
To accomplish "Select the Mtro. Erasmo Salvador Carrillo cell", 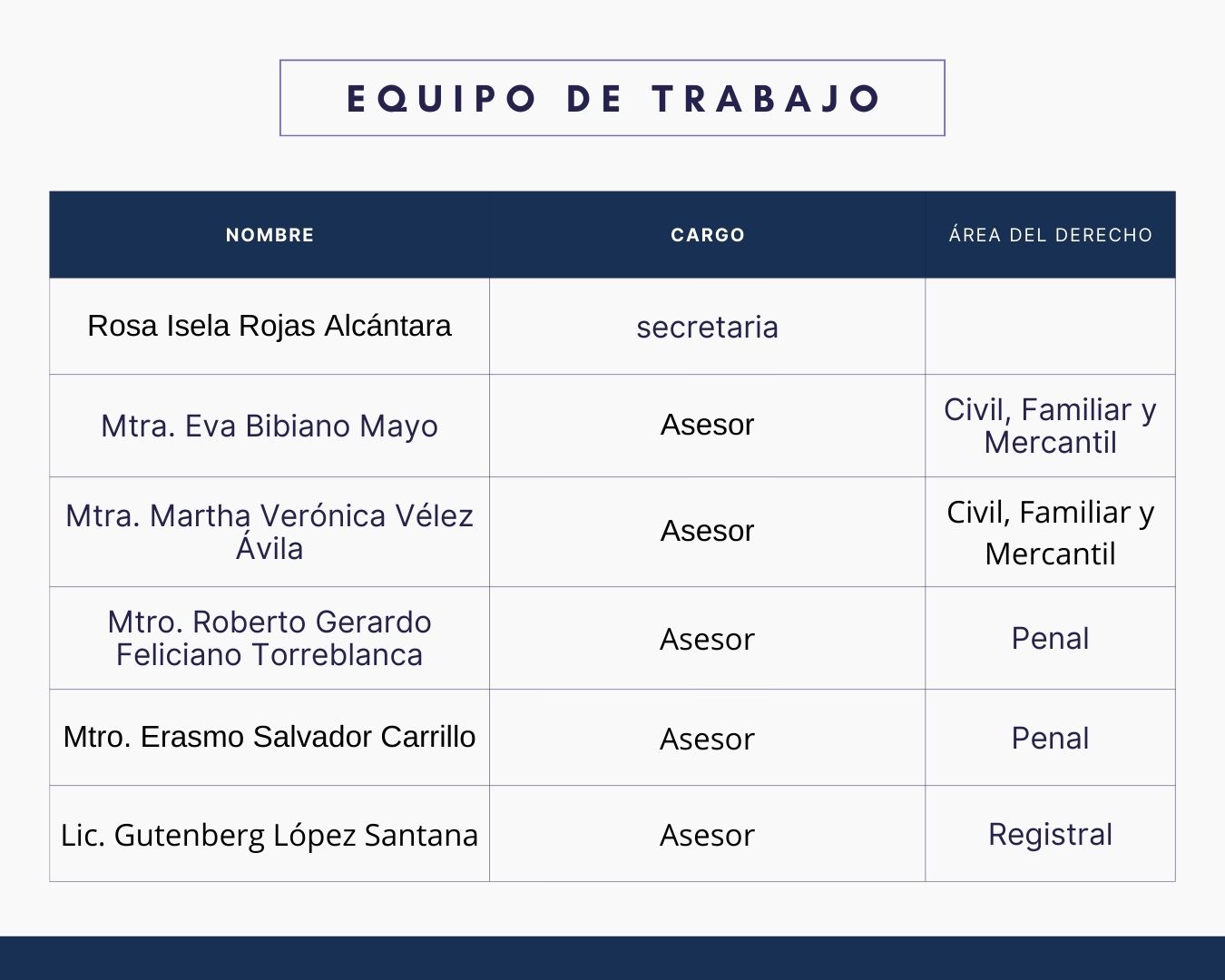I will (x=269, y=737).
